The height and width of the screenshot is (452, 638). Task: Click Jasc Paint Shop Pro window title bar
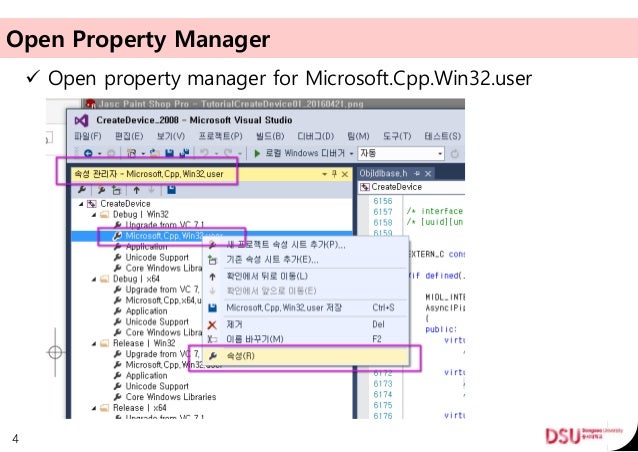273,104
